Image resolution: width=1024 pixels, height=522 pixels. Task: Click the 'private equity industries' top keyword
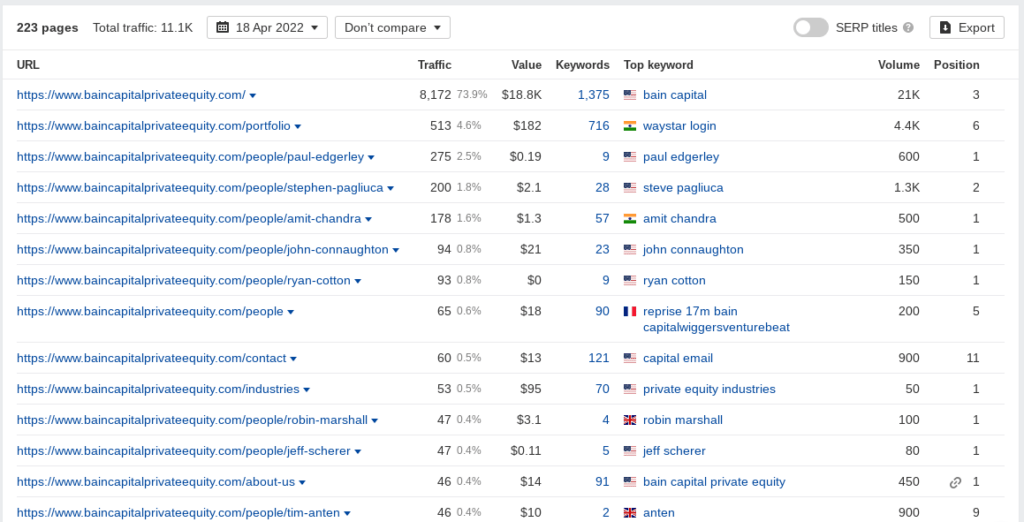709,389
